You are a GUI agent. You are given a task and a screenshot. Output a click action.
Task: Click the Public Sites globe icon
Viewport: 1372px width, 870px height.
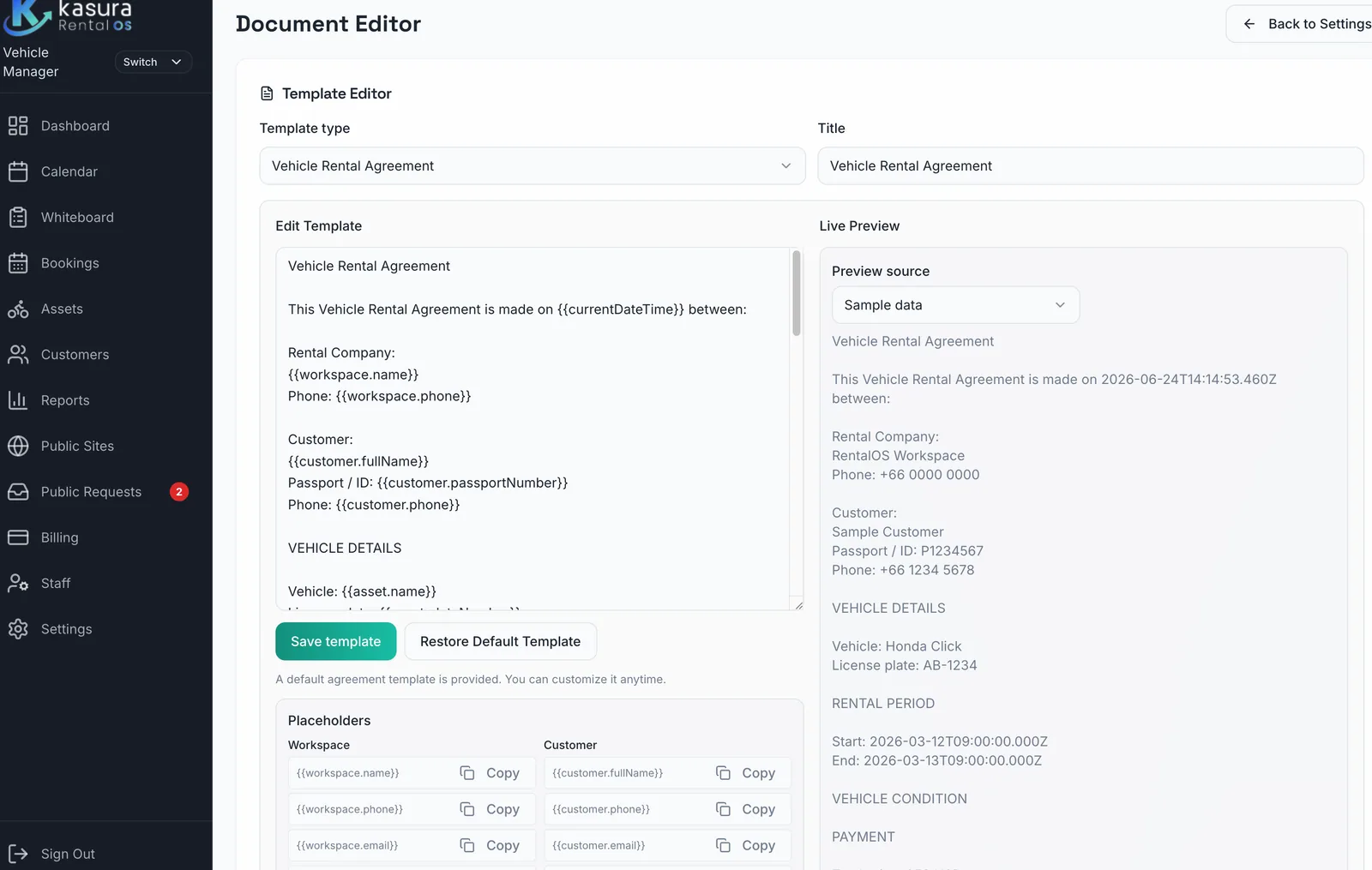pyautogui.click(x=18, y=446)
